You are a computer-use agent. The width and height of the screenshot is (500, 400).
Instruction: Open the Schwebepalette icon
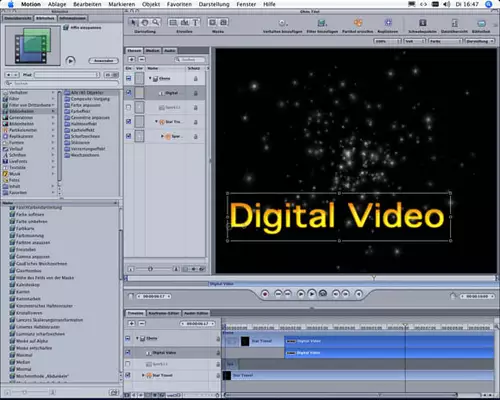click(x=423, y=23)
